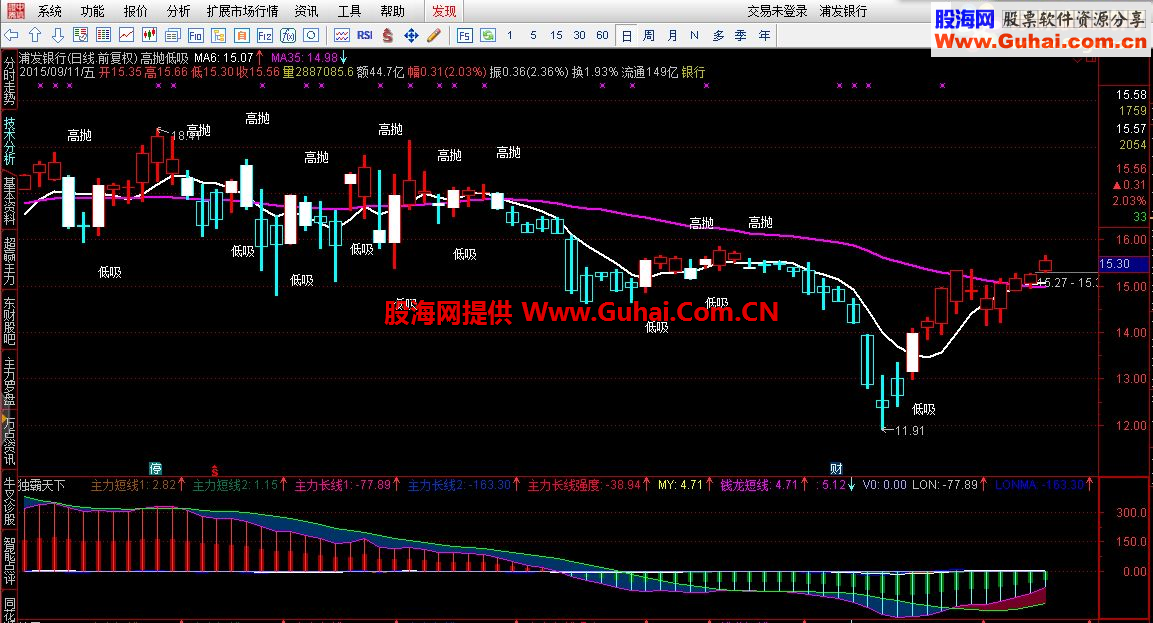Open the checklist report toolbar icon
Image resolution: width=1153 pixels, height=623 pixels.
click(x=80, y=35)
